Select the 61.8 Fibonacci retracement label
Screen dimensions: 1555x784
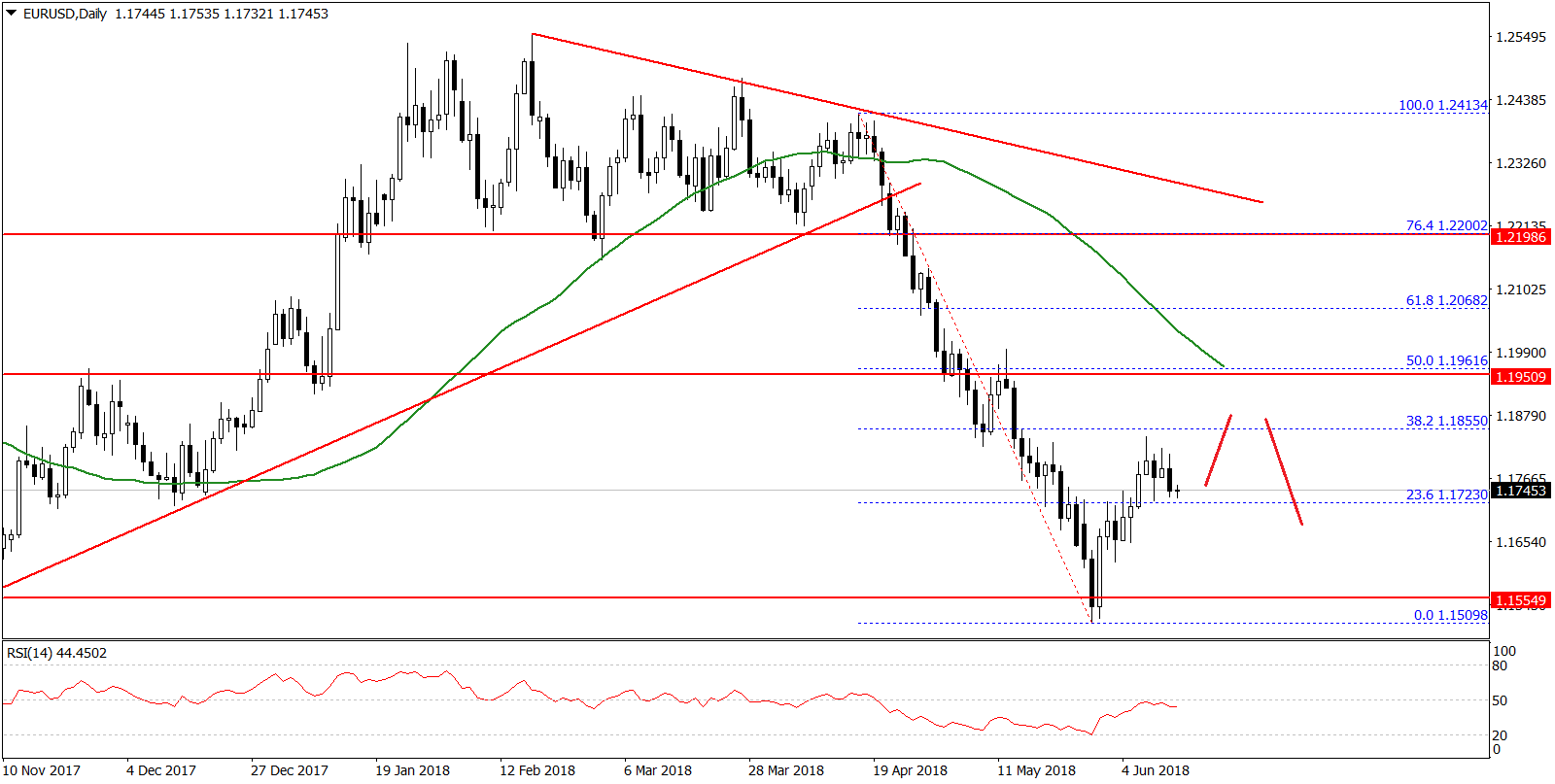point(1446,300)
